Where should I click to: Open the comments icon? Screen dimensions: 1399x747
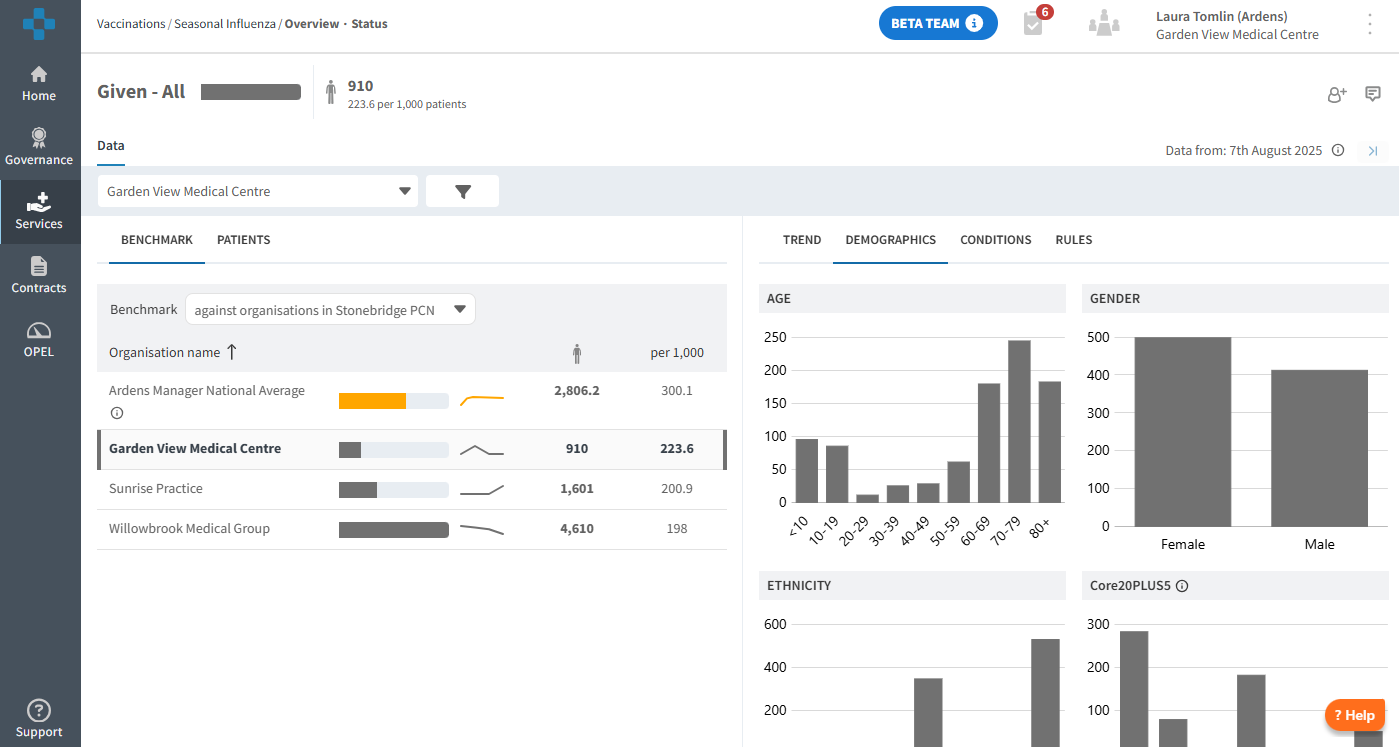(x=1373, y=94)
